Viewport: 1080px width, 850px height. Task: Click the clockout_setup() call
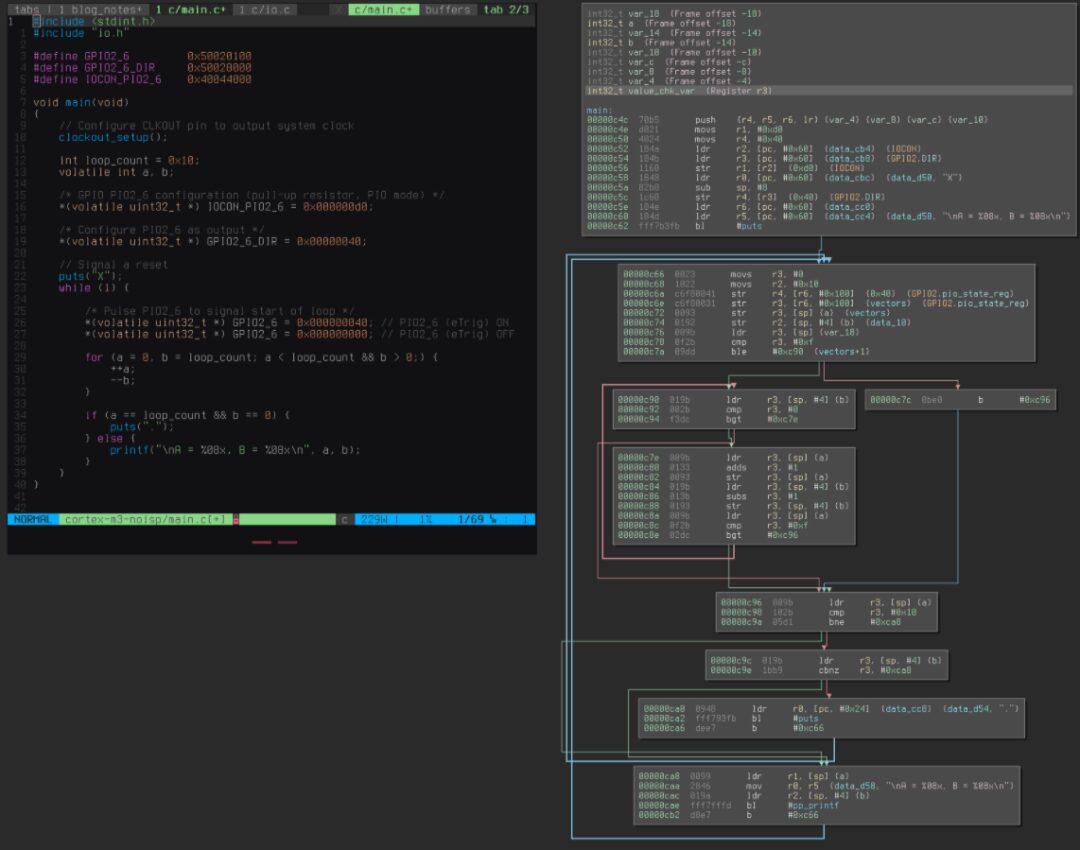(113, 137)
